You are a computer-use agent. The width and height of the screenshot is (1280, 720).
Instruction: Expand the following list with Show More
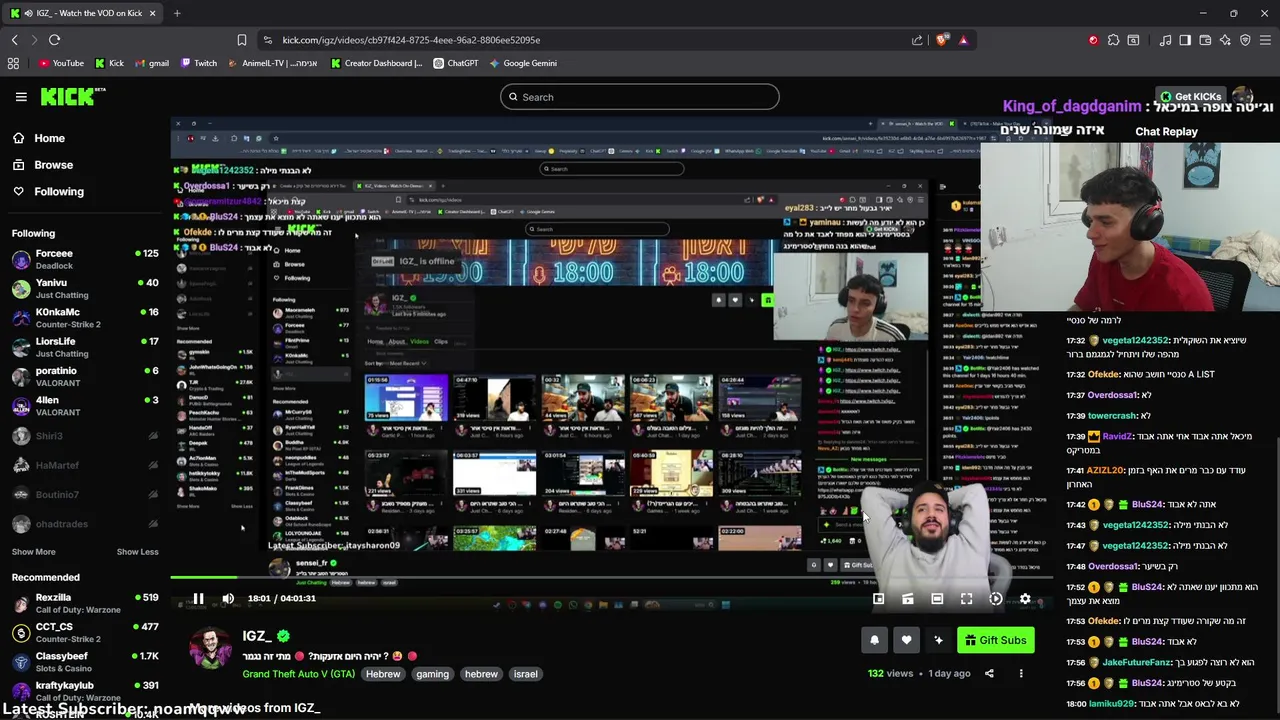(x=33, y=552)
